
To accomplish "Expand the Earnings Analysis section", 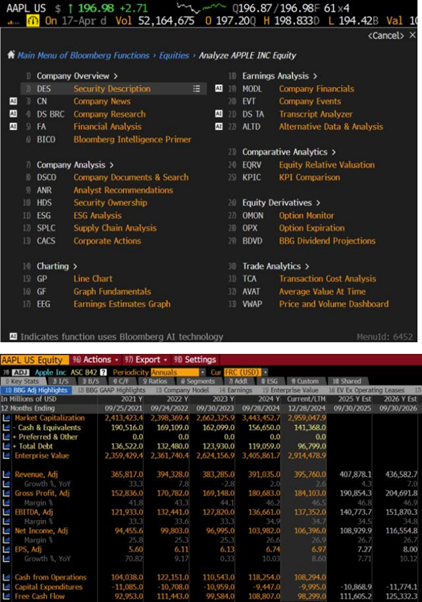I will pos(280,76).
